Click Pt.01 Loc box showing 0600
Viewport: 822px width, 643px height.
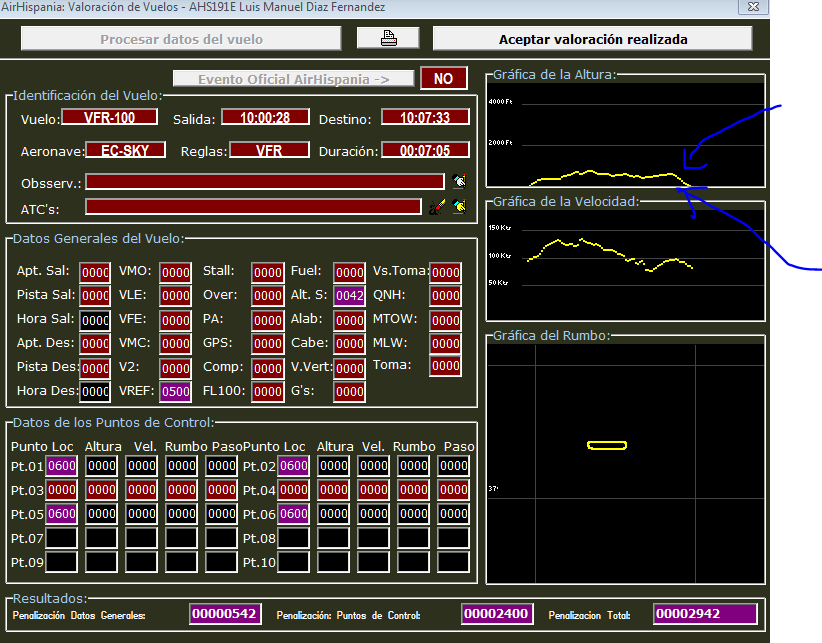click(x=62, y=466)
